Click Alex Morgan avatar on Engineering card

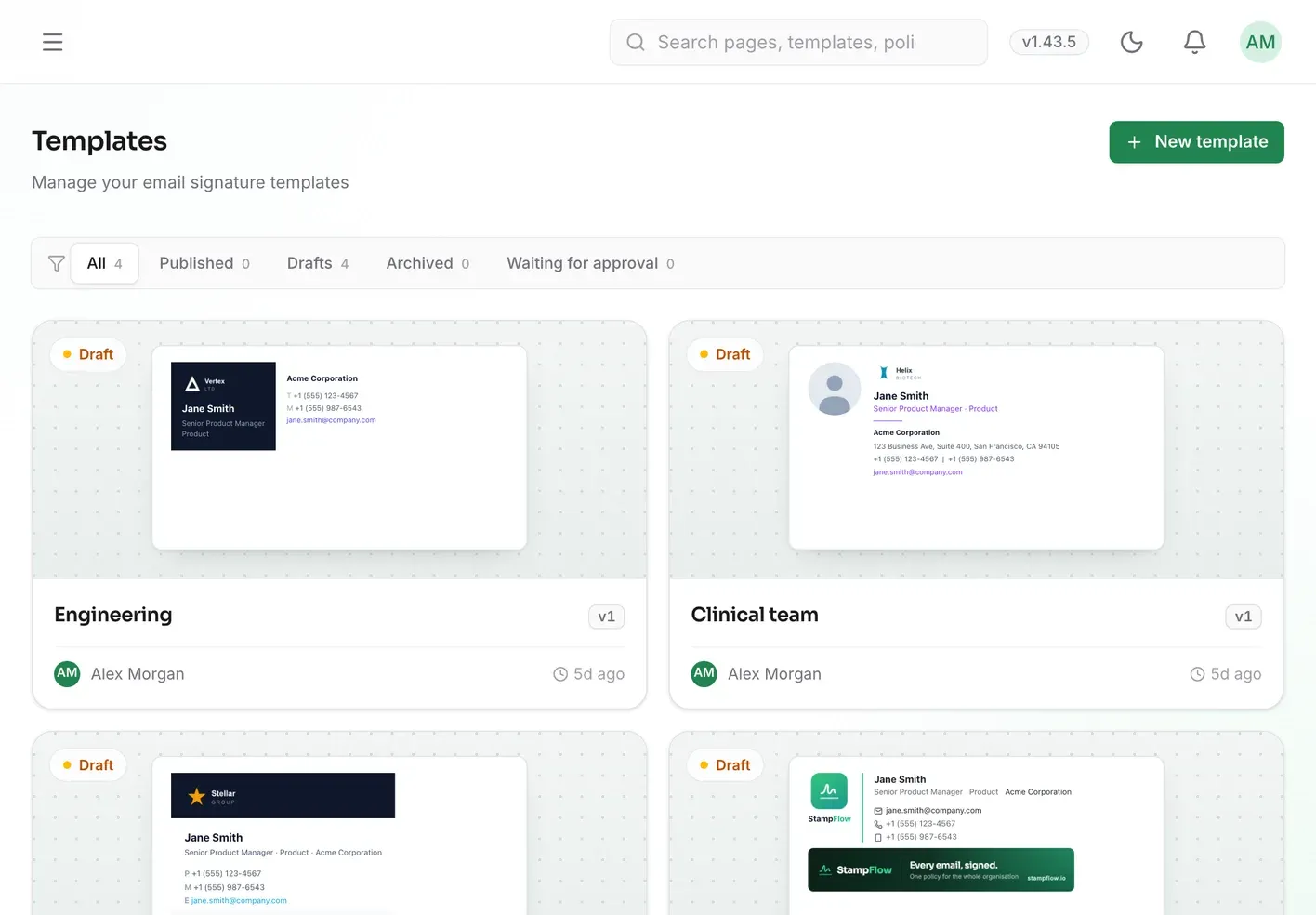[x=68, y=673]
